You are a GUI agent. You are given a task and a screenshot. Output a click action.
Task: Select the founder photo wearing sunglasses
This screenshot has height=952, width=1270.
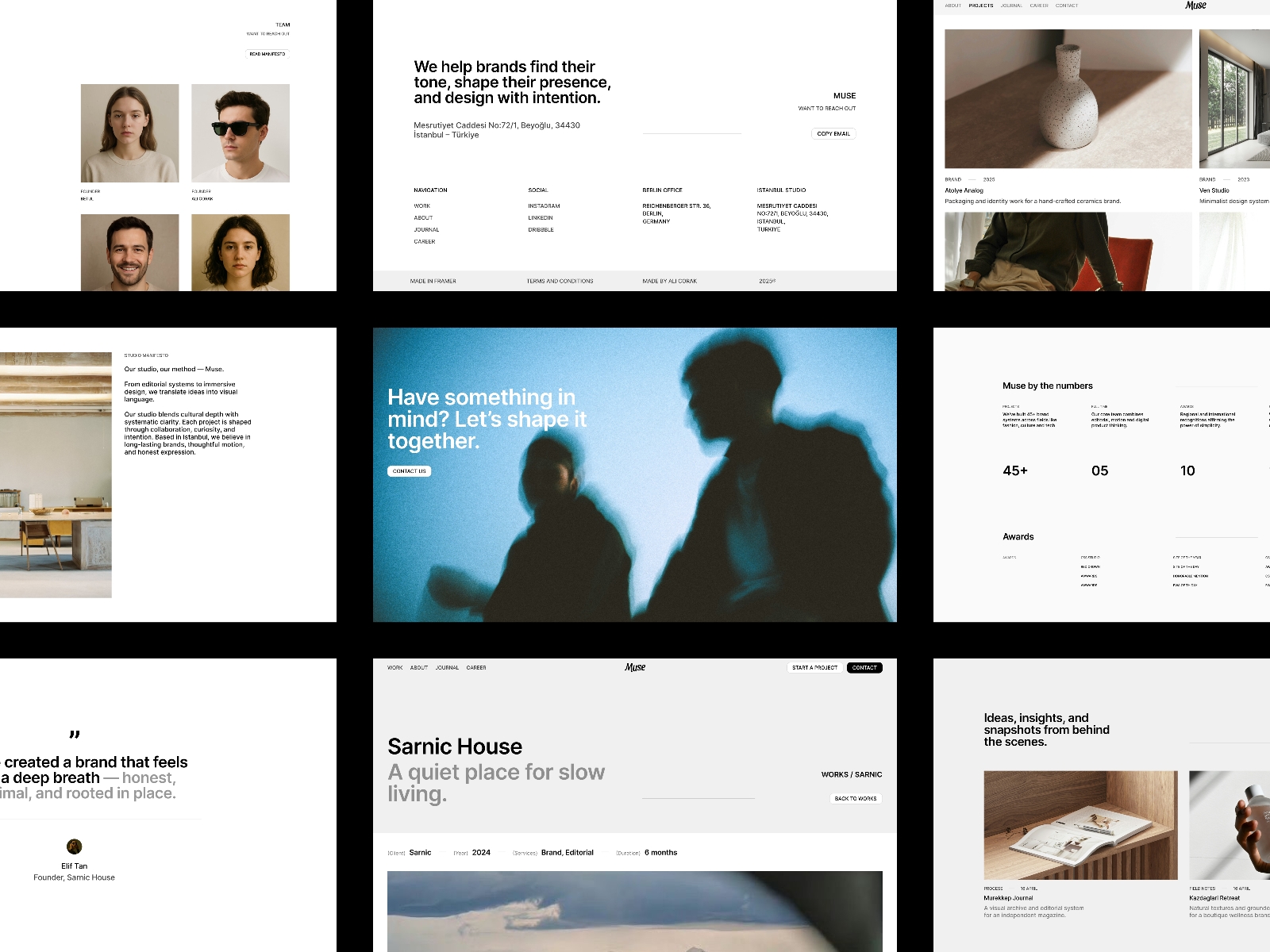point(240,133)
